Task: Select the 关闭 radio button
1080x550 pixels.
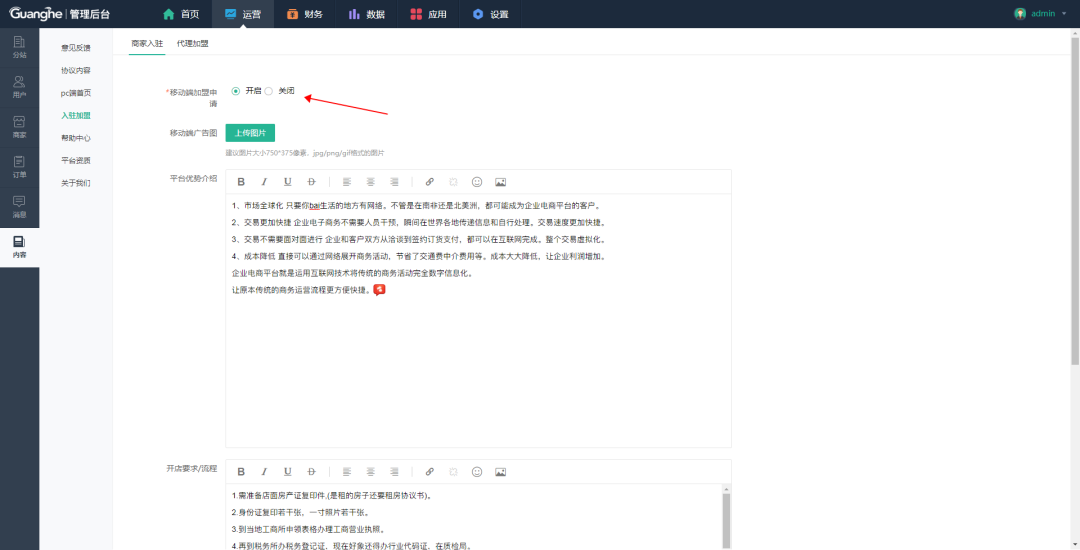Action: click(x=269, y=91)
